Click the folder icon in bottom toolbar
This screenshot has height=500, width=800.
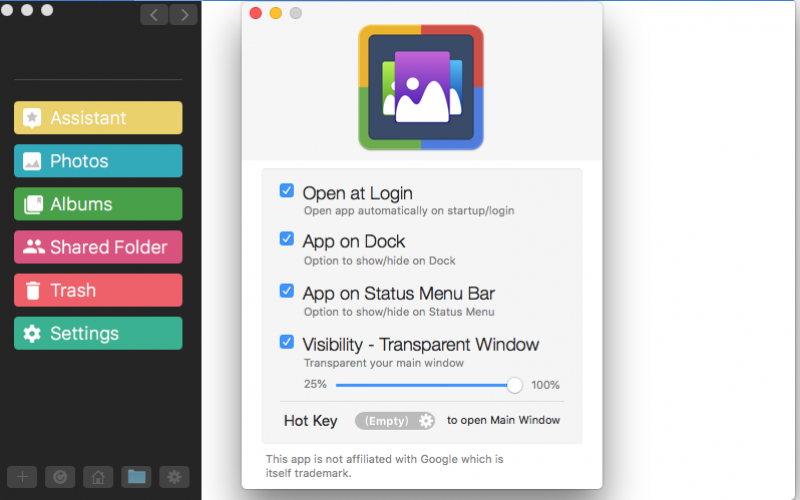136,477
